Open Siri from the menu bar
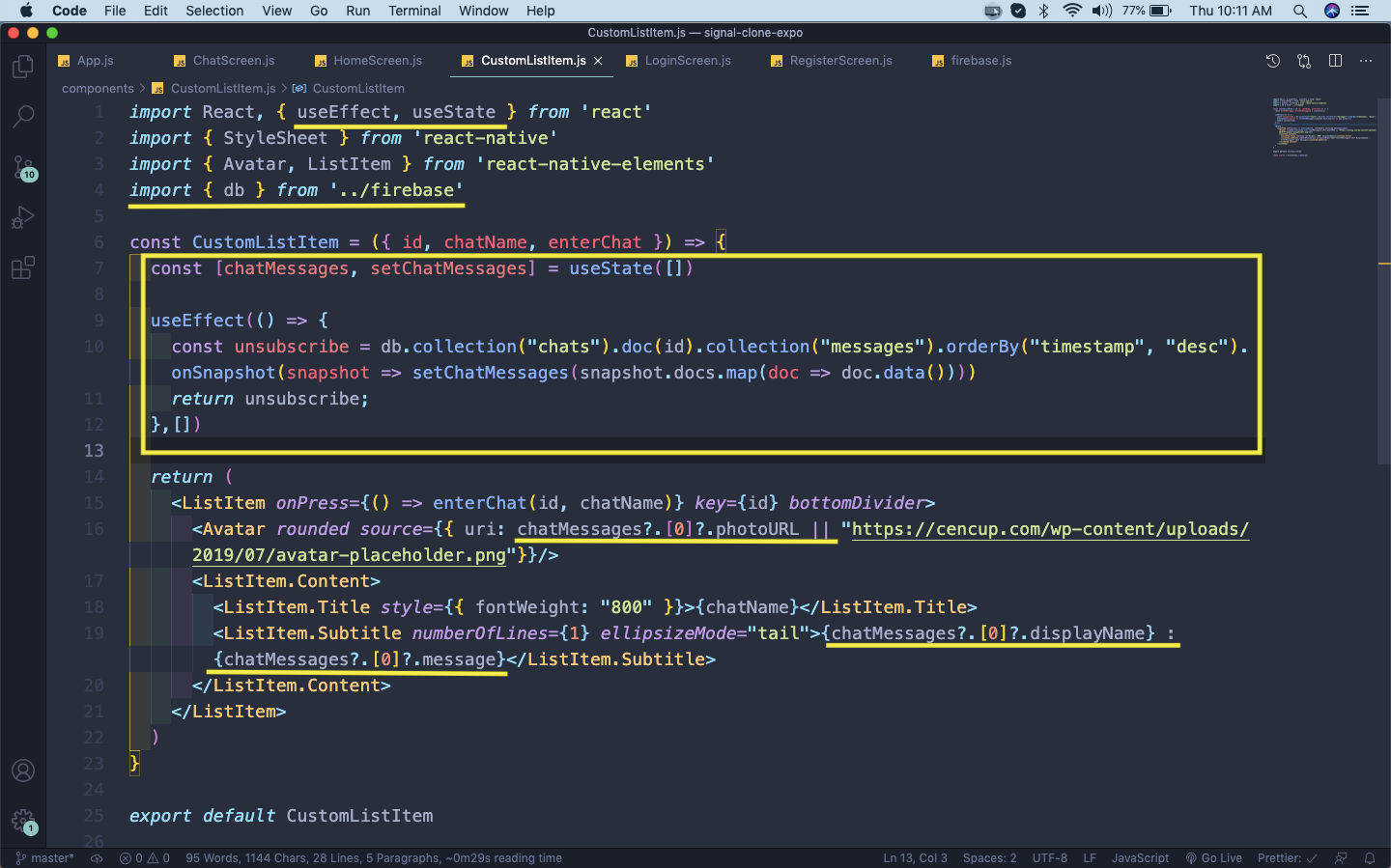Screen dimensions: 1391x868 (x=1332, y=11)
